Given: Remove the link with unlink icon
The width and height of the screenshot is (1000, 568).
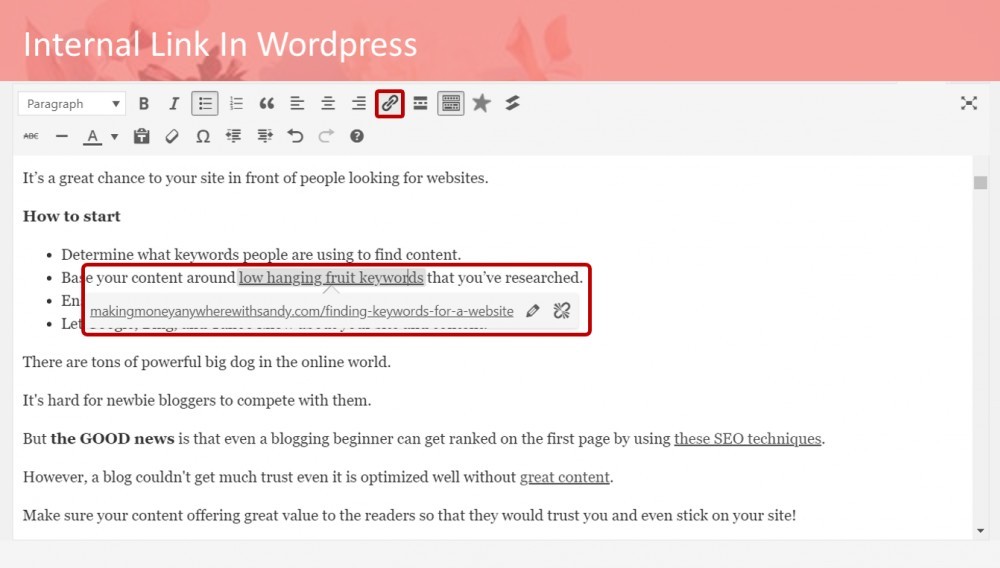Looking at the screenshot, I should point(562,310).
